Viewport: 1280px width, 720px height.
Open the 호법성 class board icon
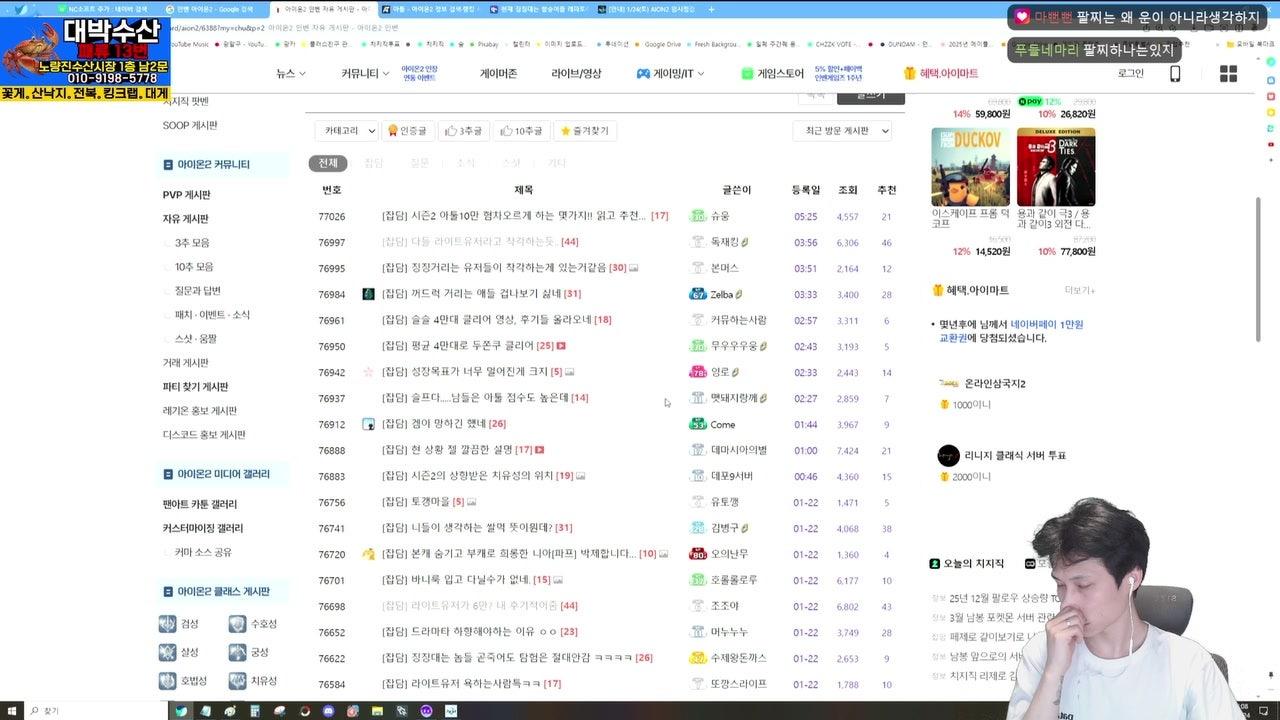[x=169, y=681]
